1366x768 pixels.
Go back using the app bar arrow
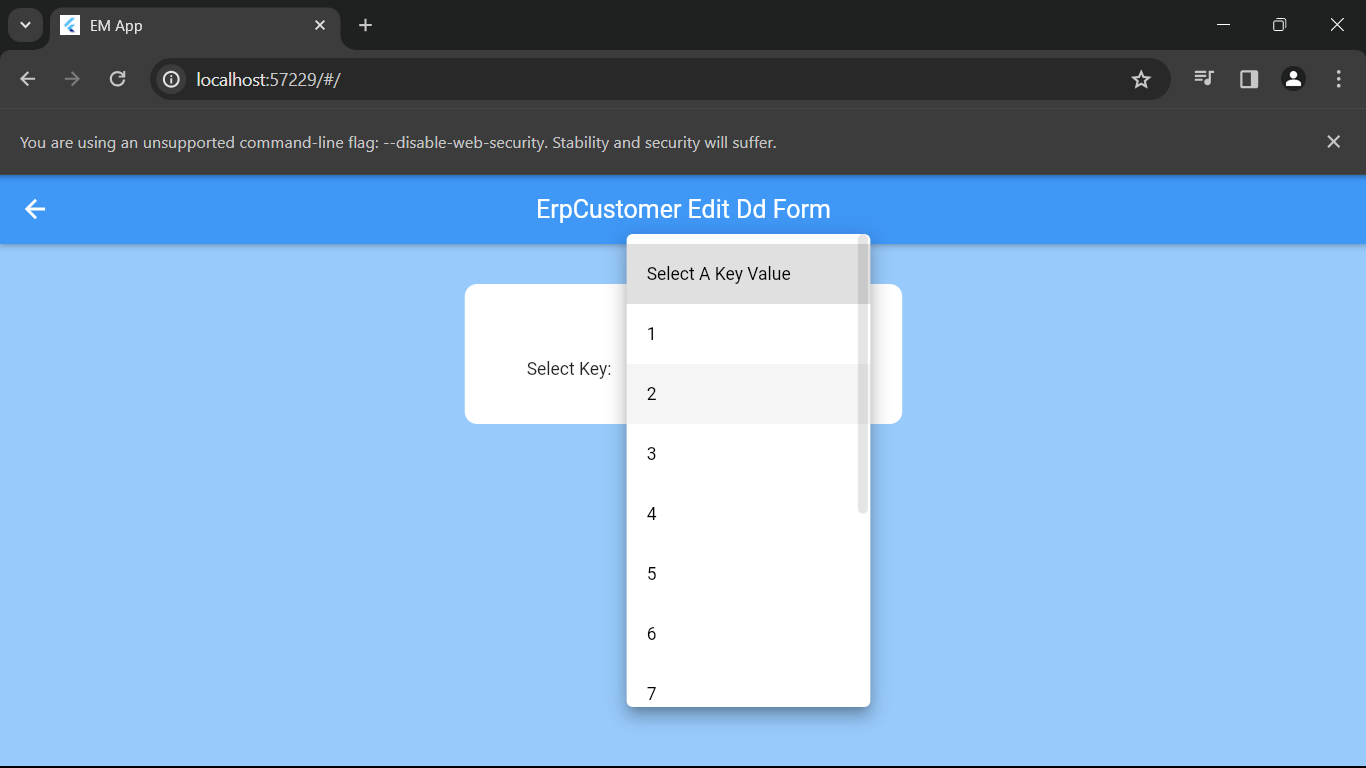click(35, 209)
